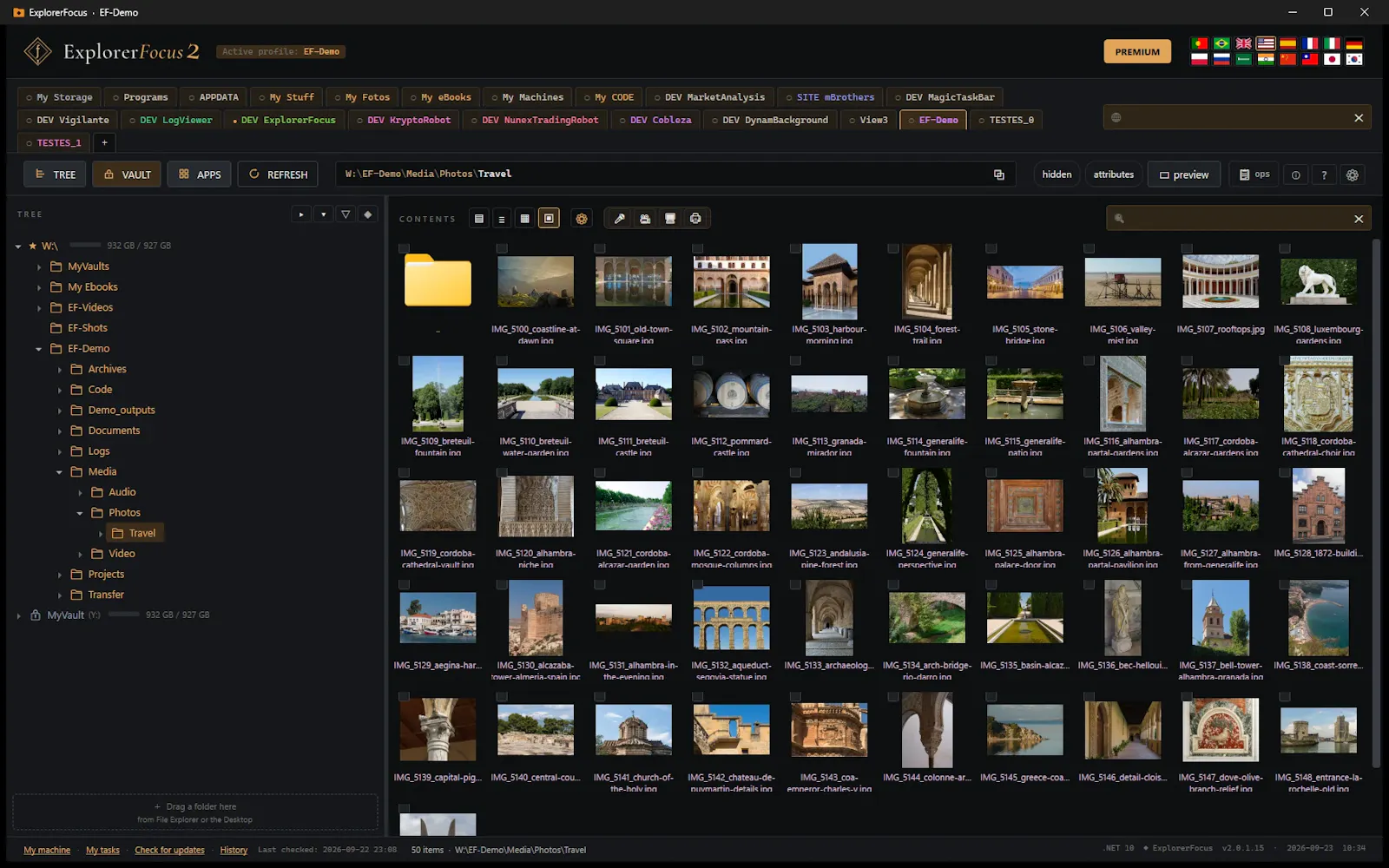Open the IMG_5118_cordoba-cathedral-choir thumbnail
This screenshot has height=868, width=1389.
tap(1318, 394)
